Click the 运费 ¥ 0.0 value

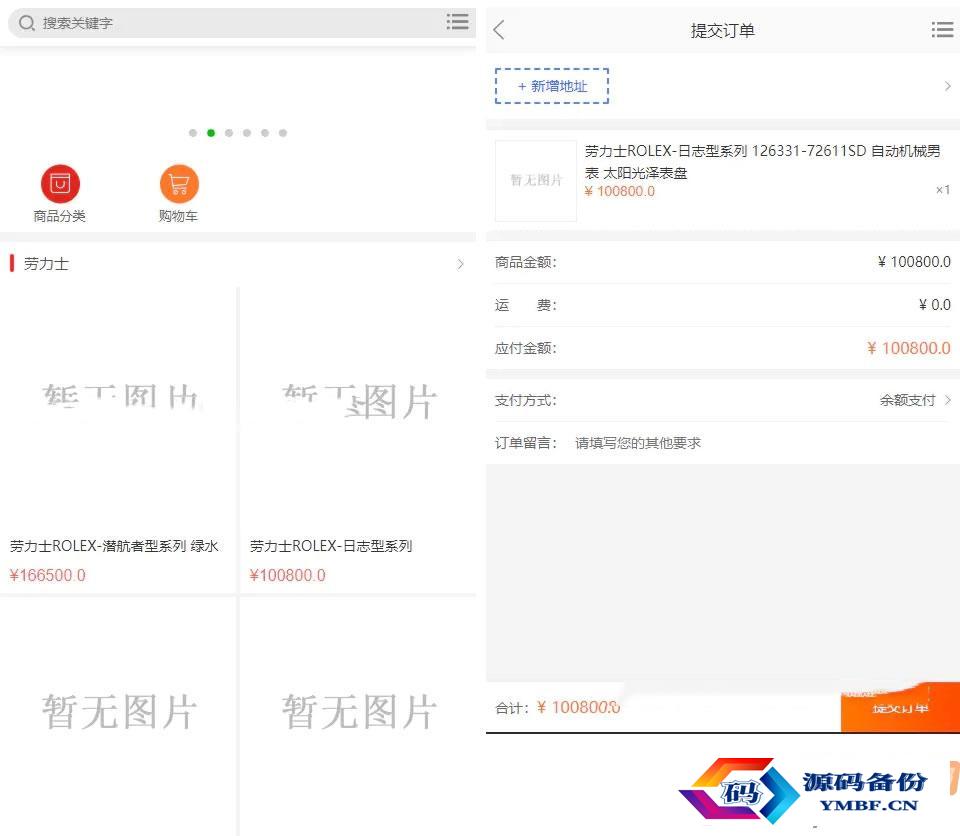934,304
